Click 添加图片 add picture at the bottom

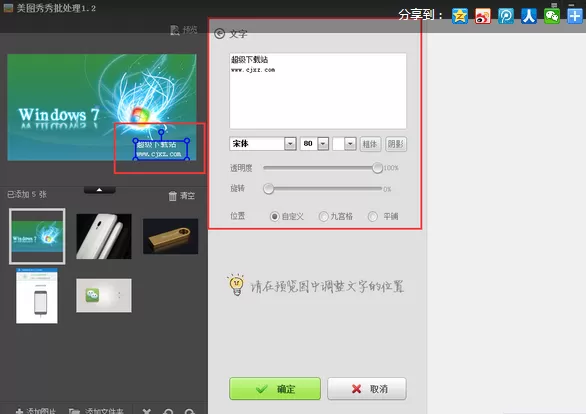[x=36, y=411]
